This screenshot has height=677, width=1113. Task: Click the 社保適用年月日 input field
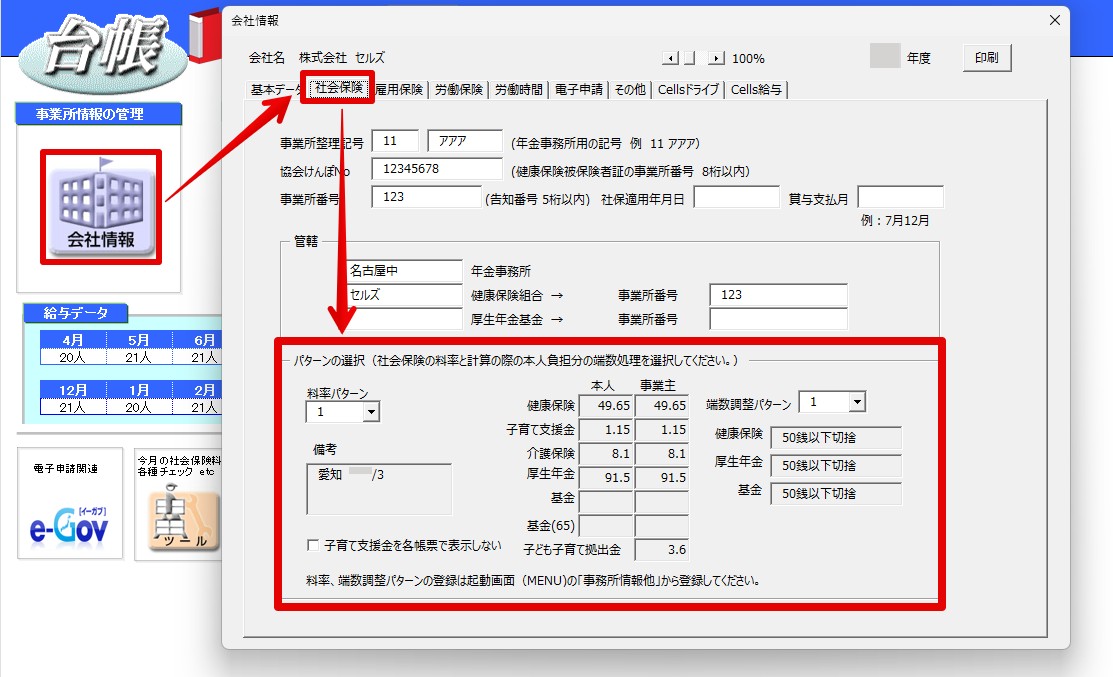(736, 197)
